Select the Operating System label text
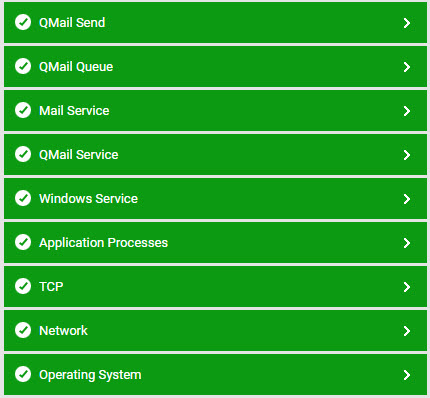The height and width of the screenshot is (398, 430). (x=90, y=375)
